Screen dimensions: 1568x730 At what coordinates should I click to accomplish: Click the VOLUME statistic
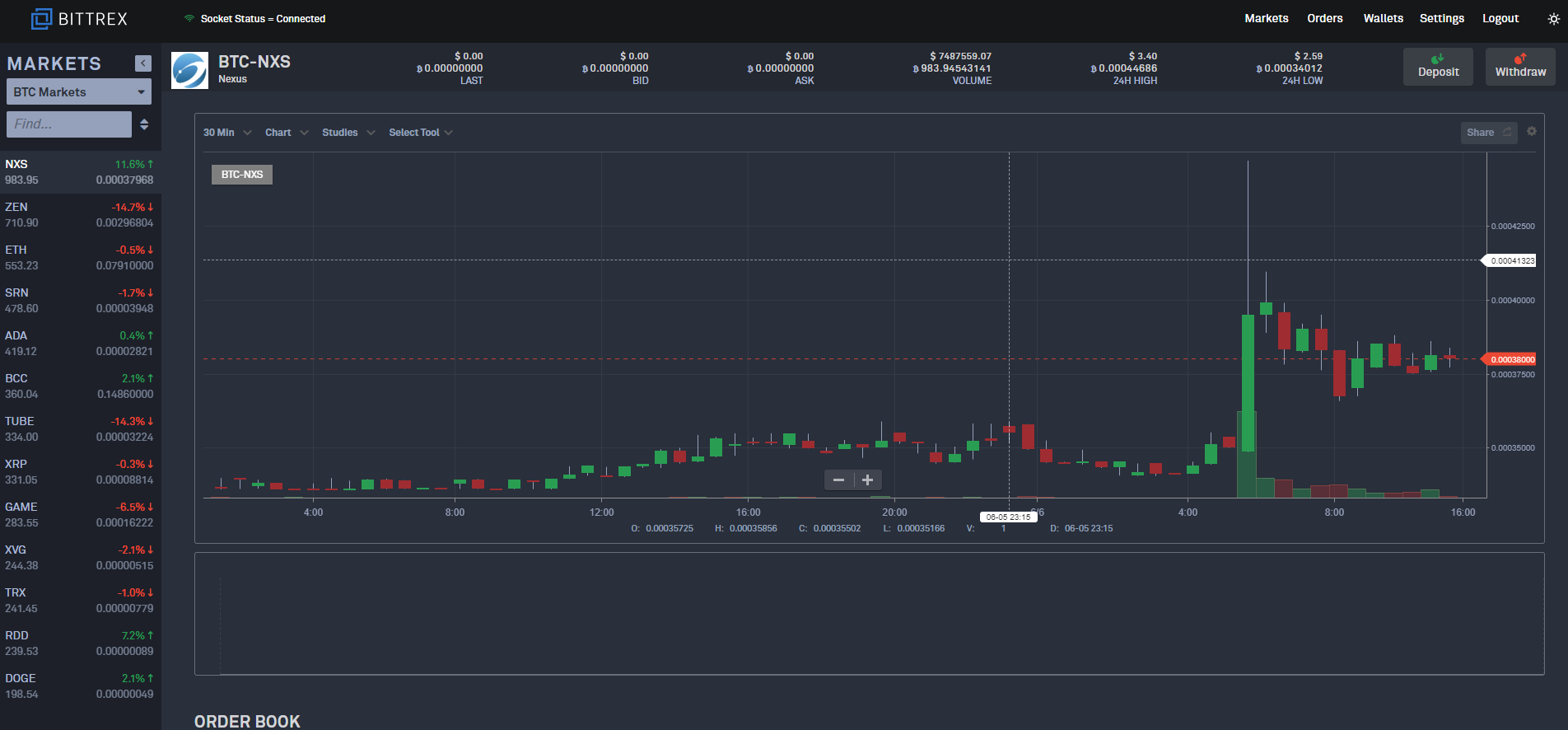(x=952, y=68)
